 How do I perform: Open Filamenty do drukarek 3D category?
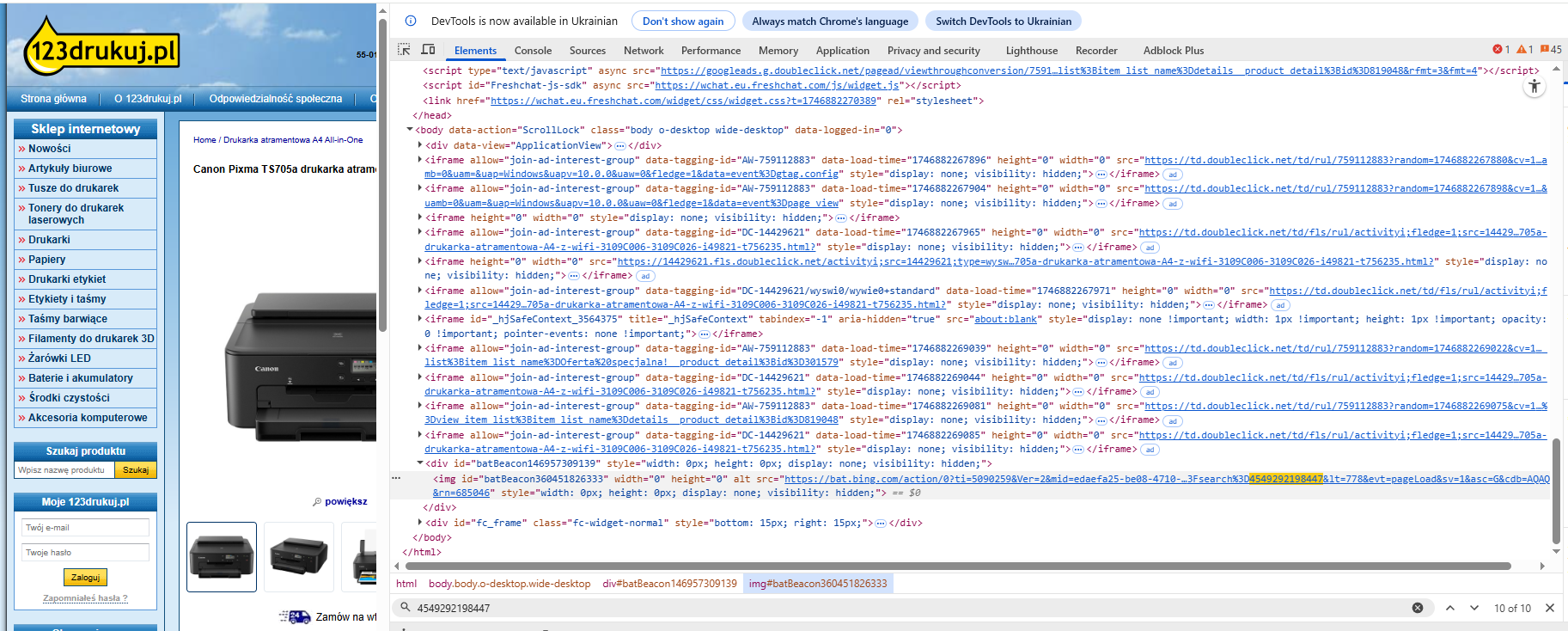pyautogui.click(x=86, y=339)
